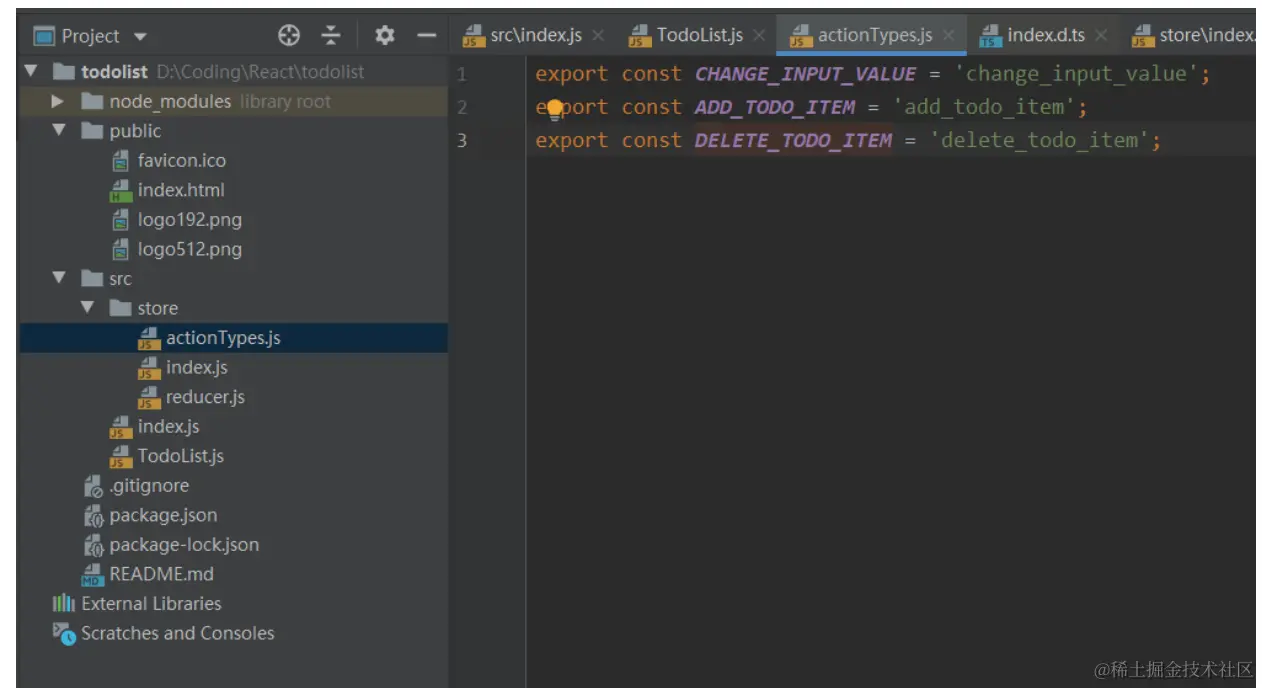This screenshot has width=1262, height=688.
Task: Click the favicon.ico file icon
Action: coord(121,160)
